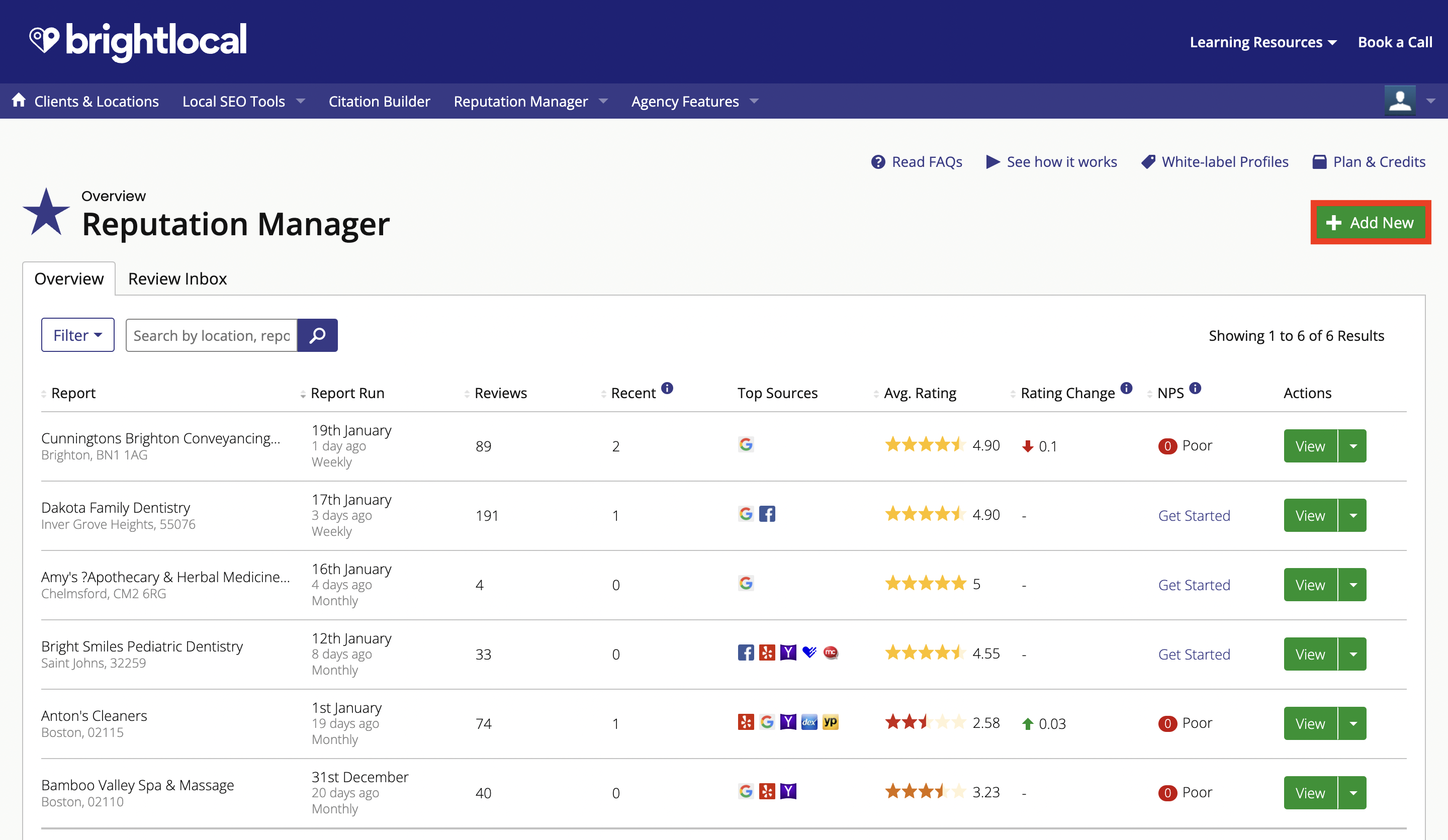Image resolution: width=1448 pixels, height=840 pixels.
Task: Open View dropdown arrow for Cunningtons Brighton
Action: [x=1353, y=446]
